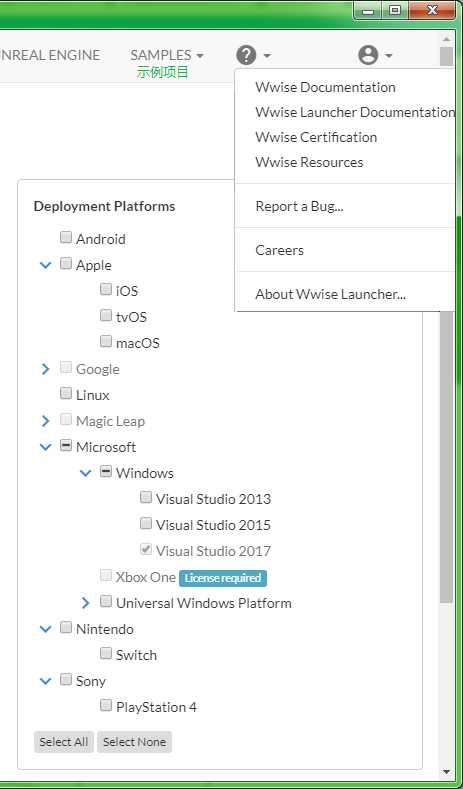Image resolution: width=463 pixels, height=789 pixels.
Task: Minimize the launcher window
Action: click(x=369, y=10)
